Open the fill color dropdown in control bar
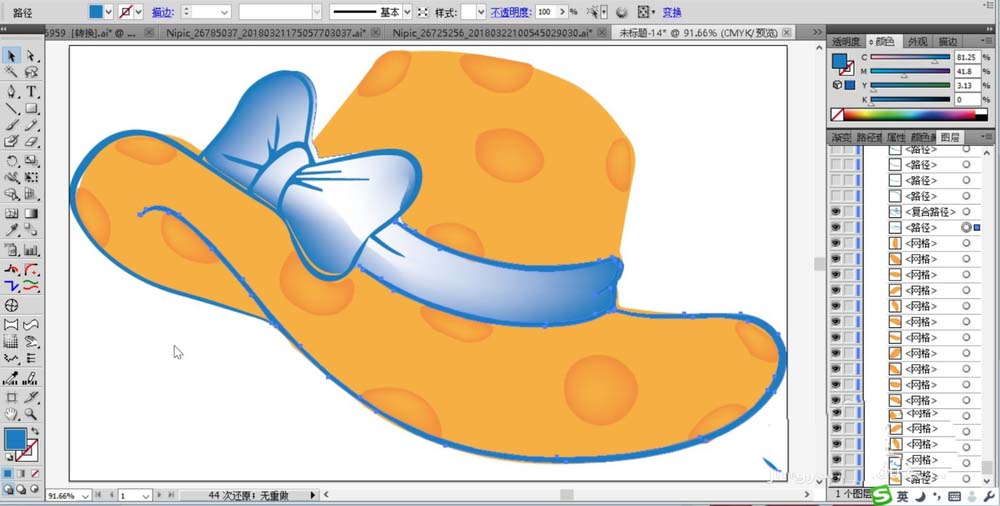This screenshot has height=506, width=1000. coord(108,11)
